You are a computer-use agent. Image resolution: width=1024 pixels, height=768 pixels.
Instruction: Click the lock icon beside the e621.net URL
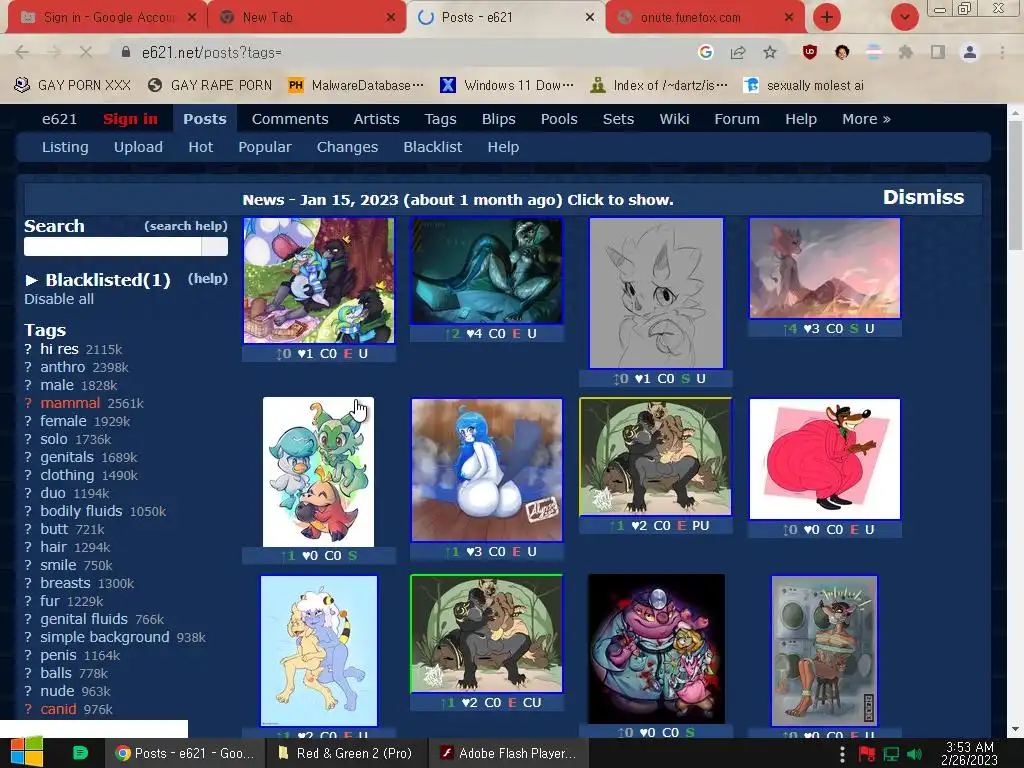coord(126,52)
